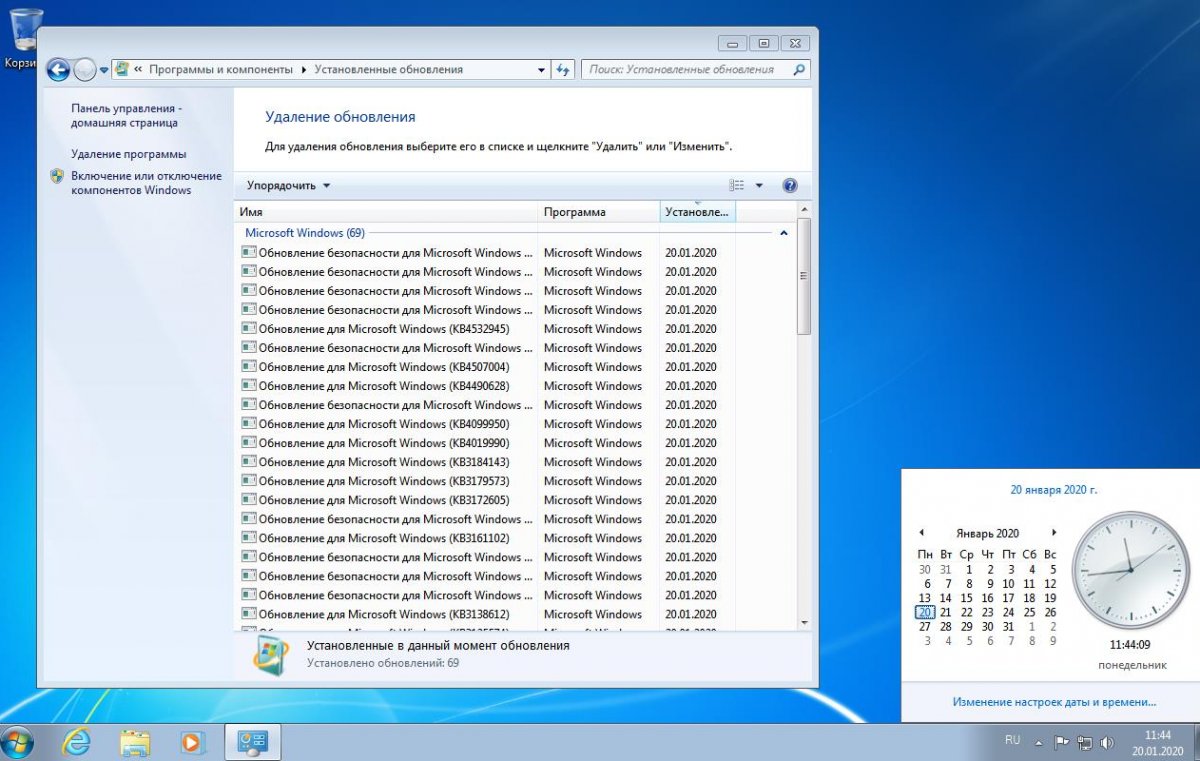1200x761 pixels.
Task: Click network tray icon
Action: [1084, 743]
